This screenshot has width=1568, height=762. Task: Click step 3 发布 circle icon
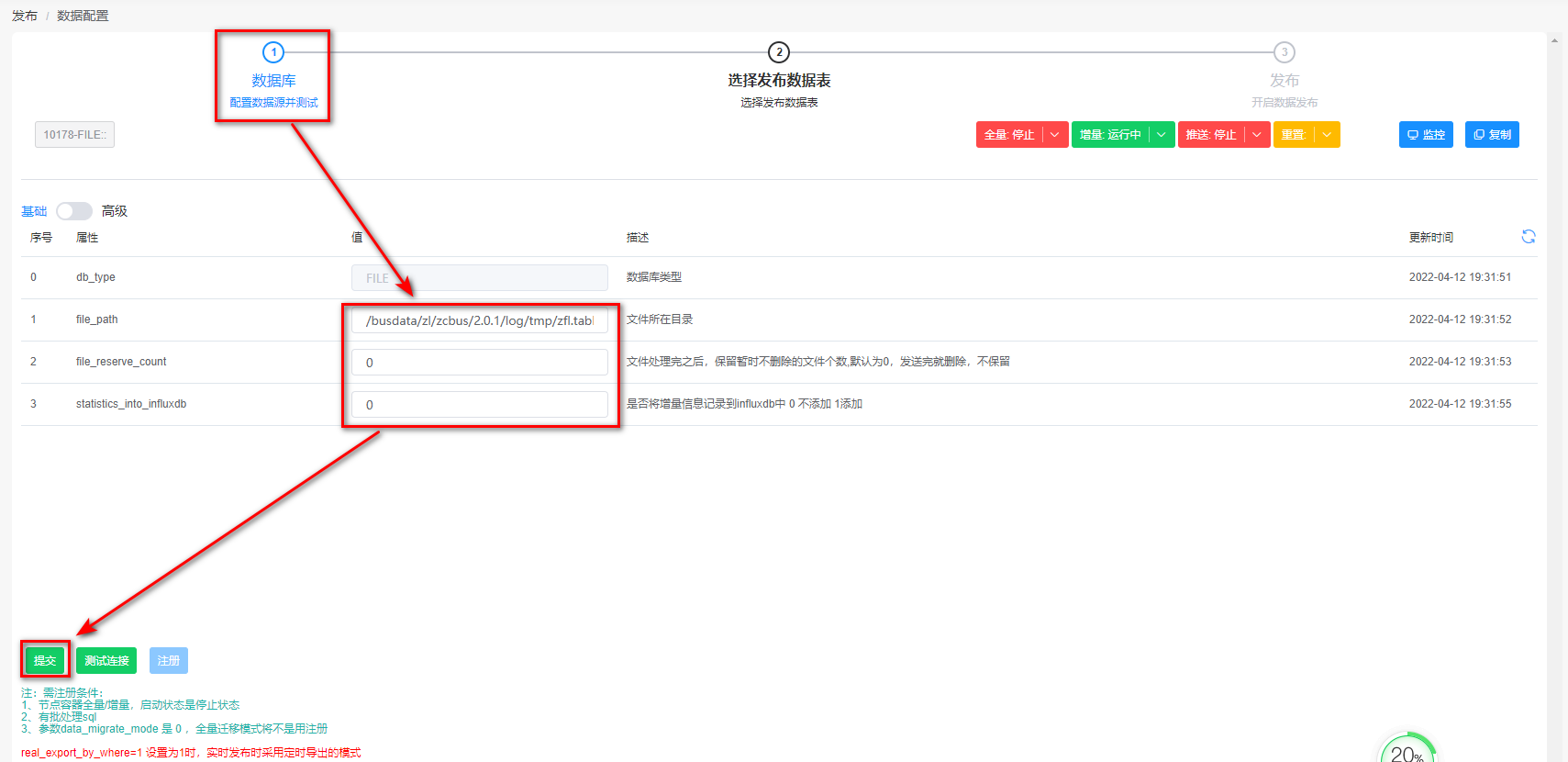(x=1284, y=52)
